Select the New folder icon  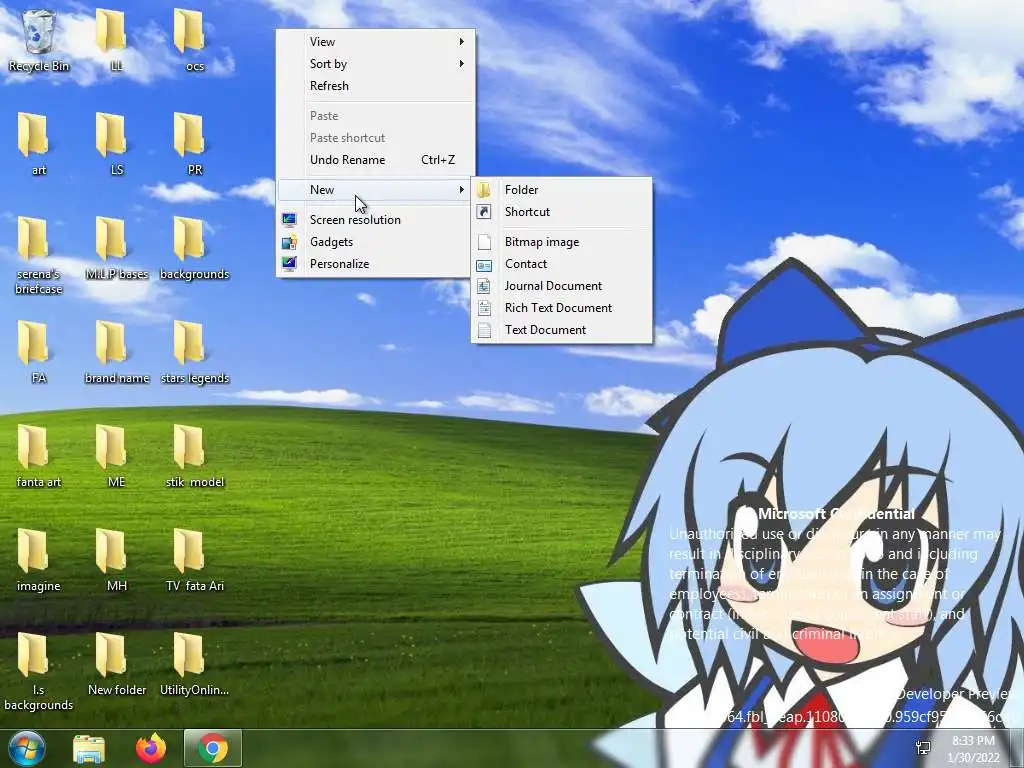tap(117, 664)
